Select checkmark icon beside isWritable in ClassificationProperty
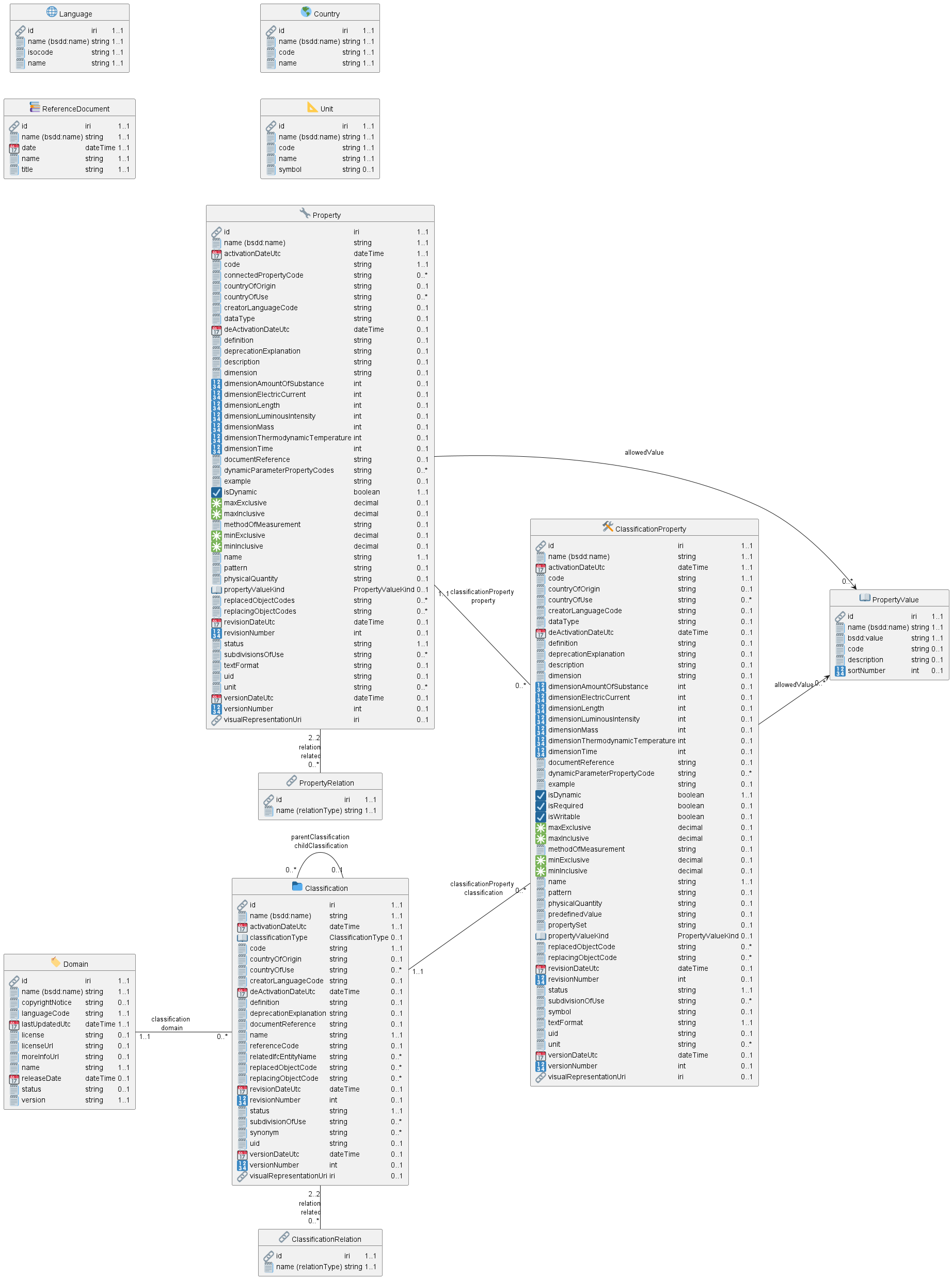952x1279 pixels. (x=541, y=818)
